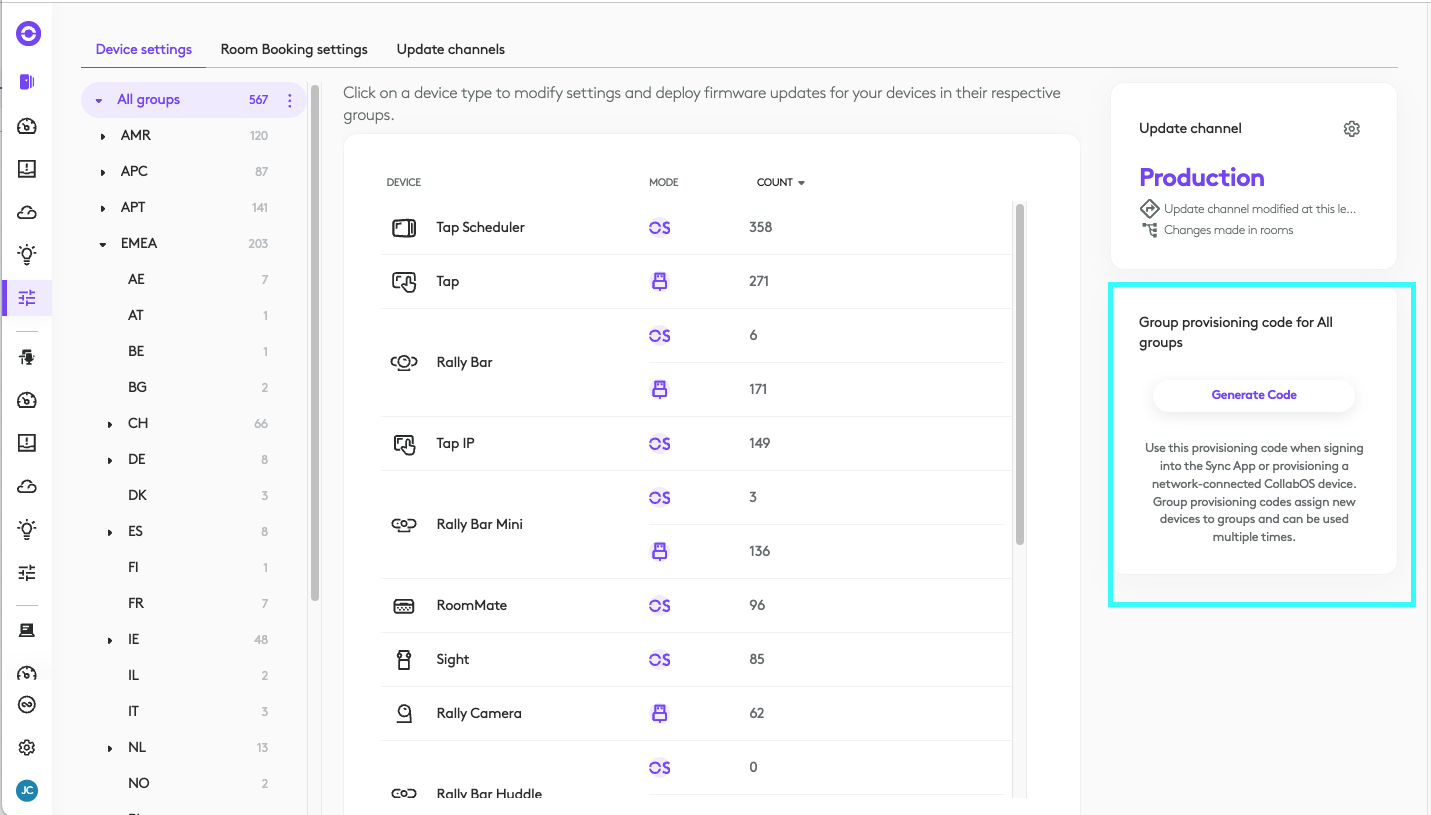Click Rally Bar's USB mode icon with count 171

659,390
